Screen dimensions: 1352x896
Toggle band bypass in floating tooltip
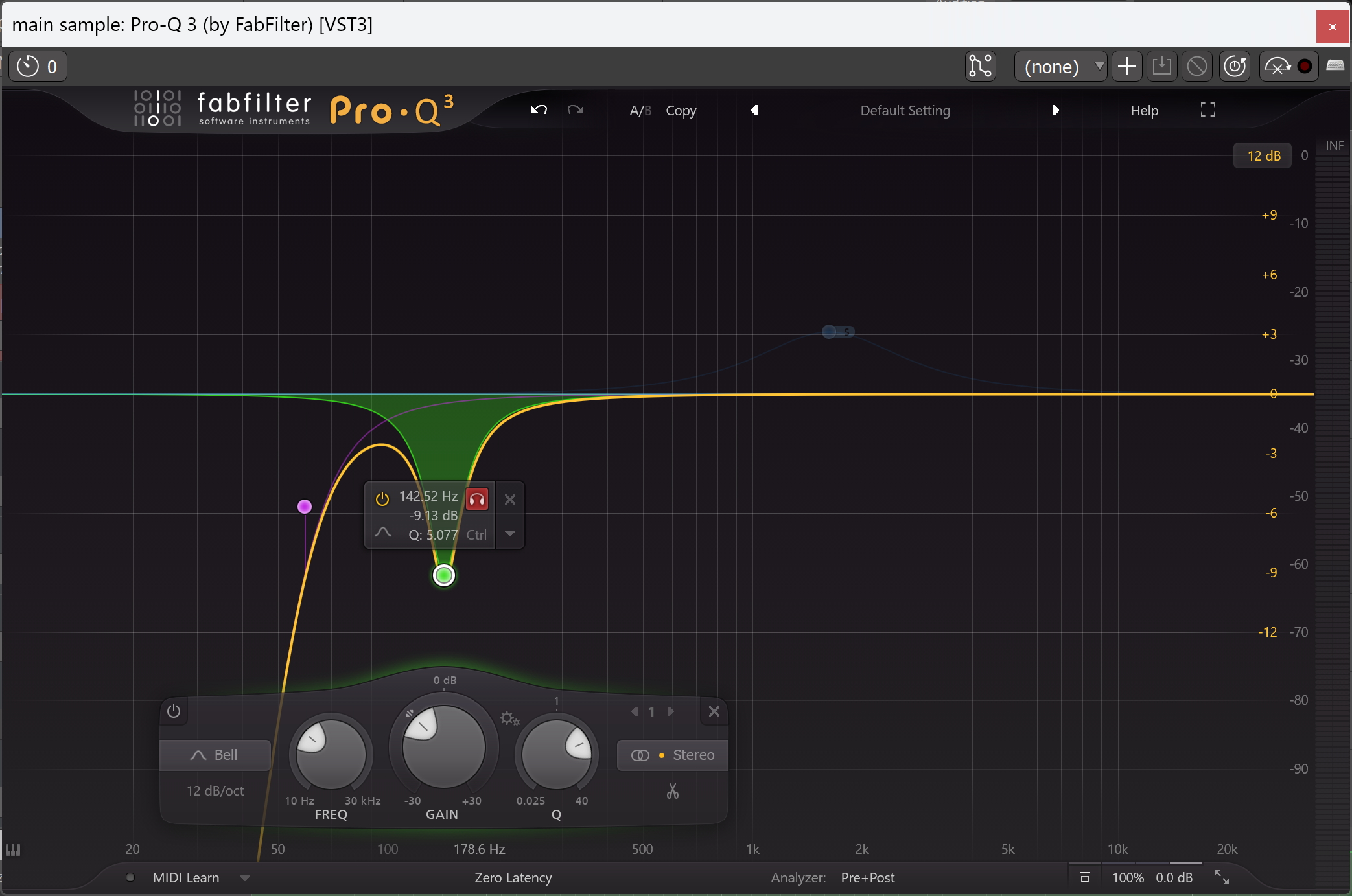tap(382, 499)
